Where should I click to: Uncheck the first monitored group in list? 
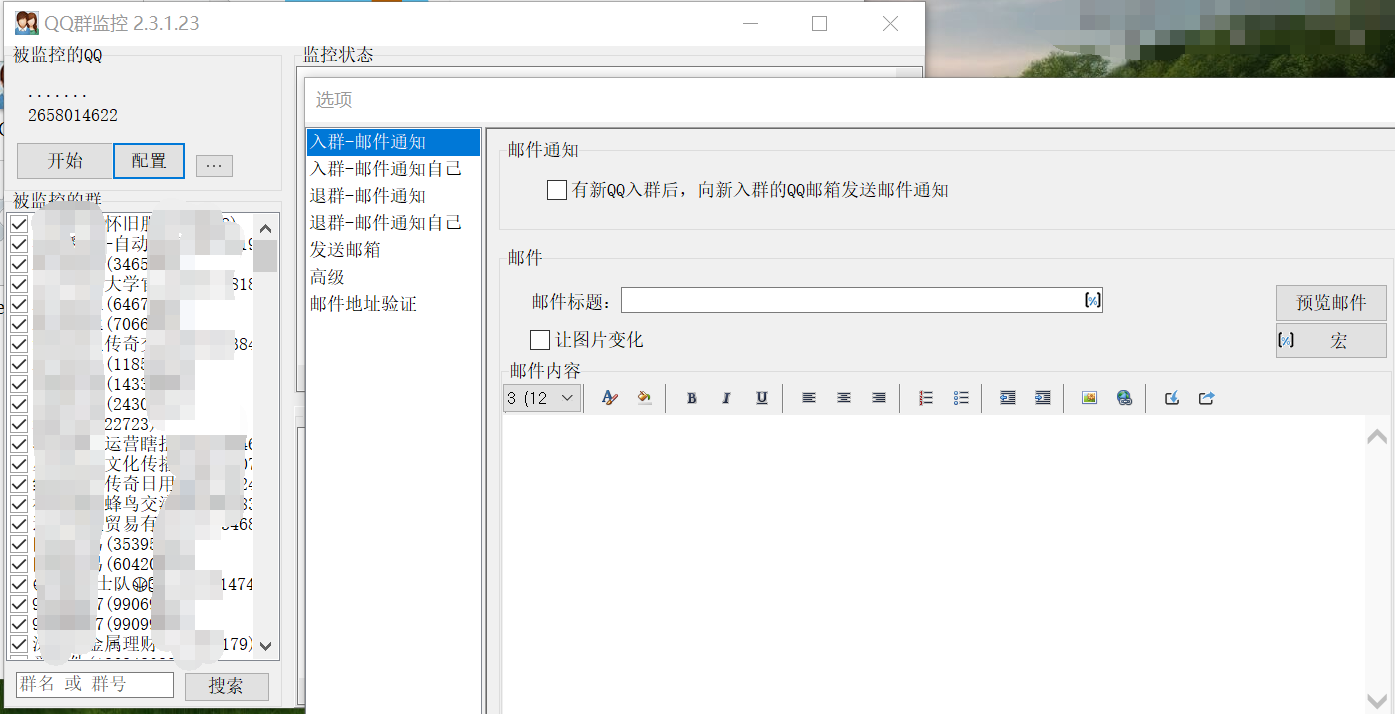pyautogui.click(x=19, y=225)
